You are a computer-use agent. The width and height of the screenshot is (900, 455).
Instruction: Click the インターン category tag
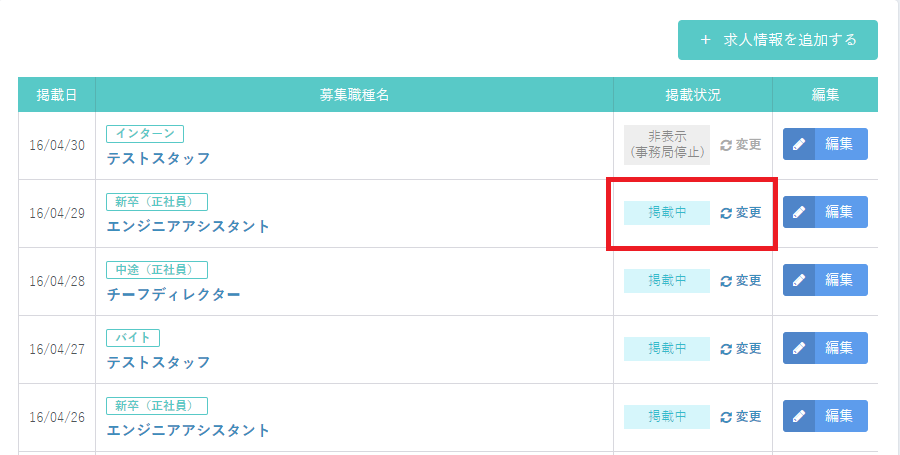click(x=145, y=134)
